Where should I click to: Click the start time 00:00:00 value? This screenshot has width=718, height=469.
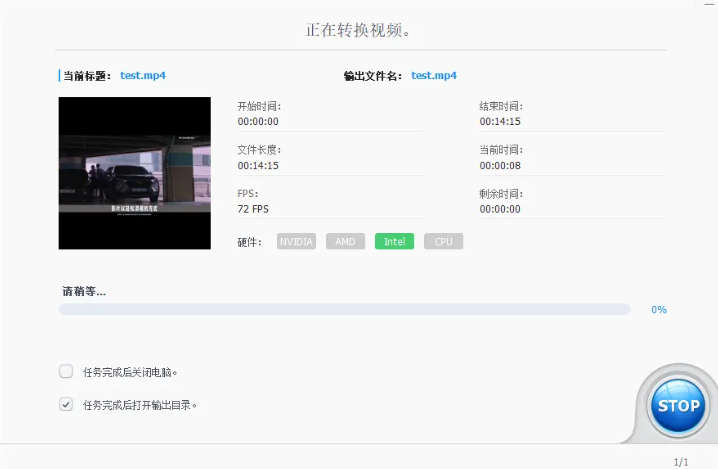click(258, 121)
